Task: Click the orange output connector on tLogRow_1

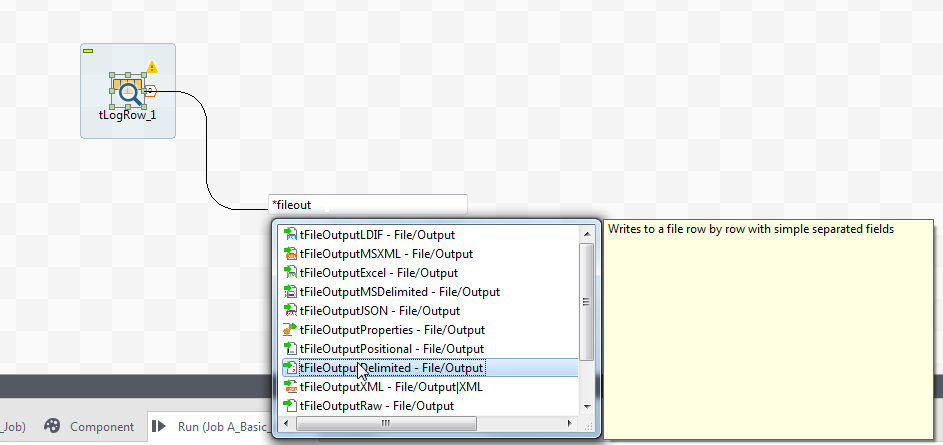Action: tap(150, 91)
